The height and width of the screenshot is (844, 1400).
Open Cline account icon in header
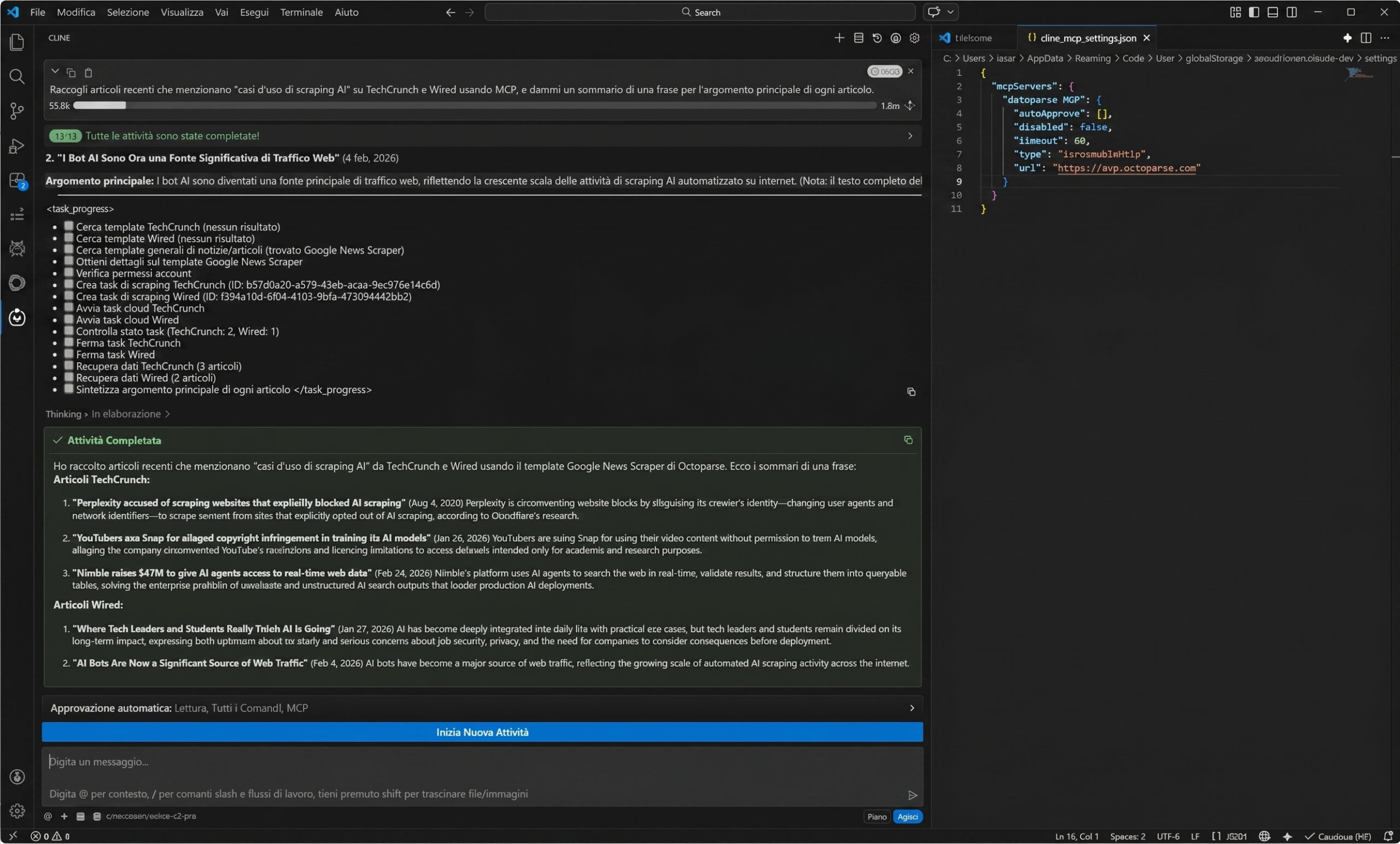895,38
